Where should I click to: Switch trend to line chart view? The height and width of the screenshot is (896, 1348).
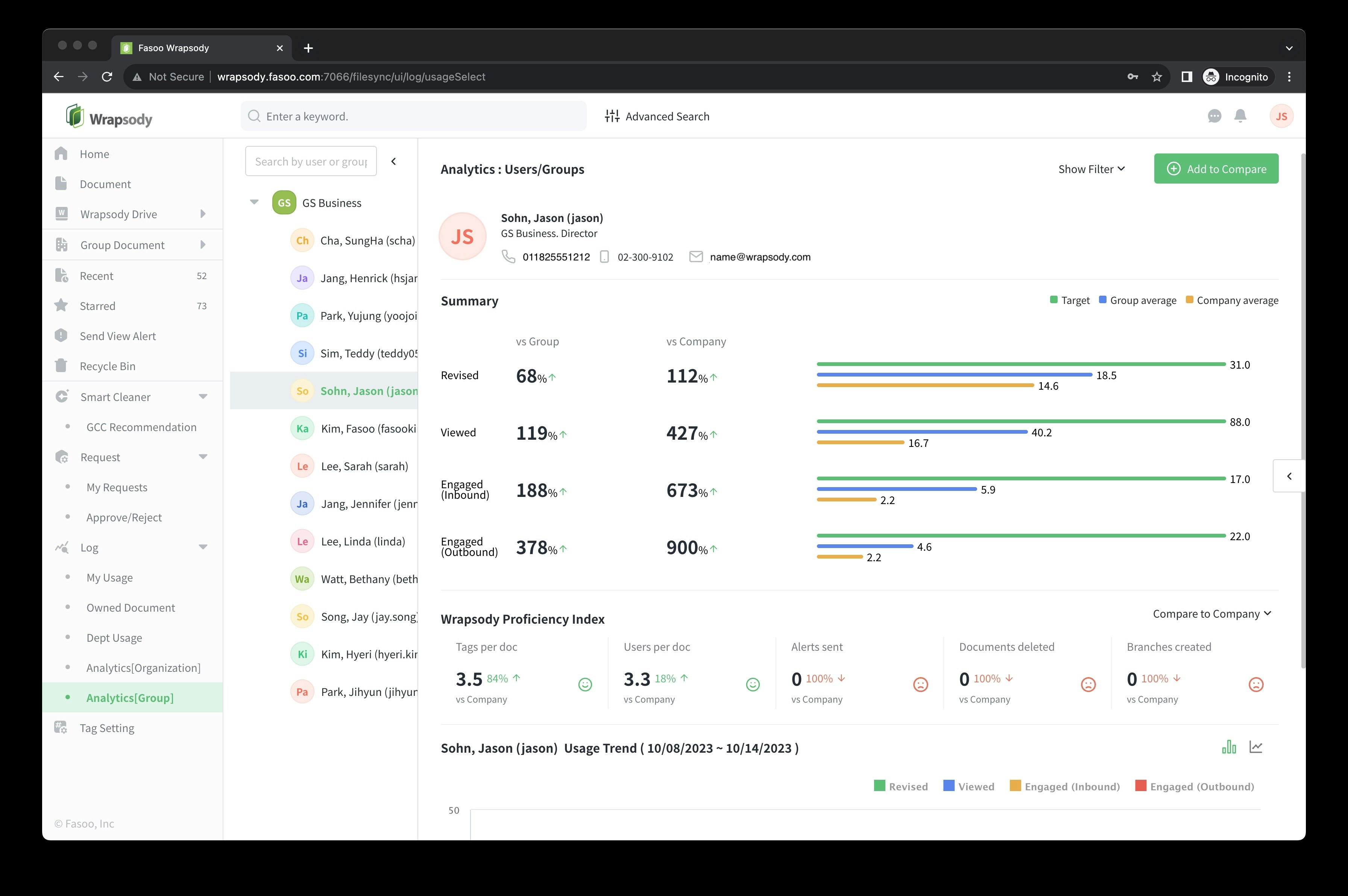coord(1255,747)
